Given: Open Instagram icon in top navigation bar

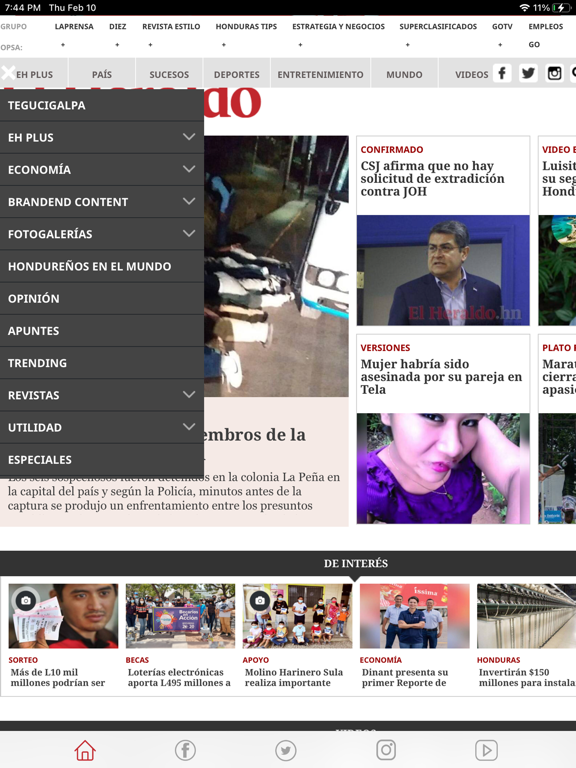Looking at the screenshot, I should coord(554,73).
